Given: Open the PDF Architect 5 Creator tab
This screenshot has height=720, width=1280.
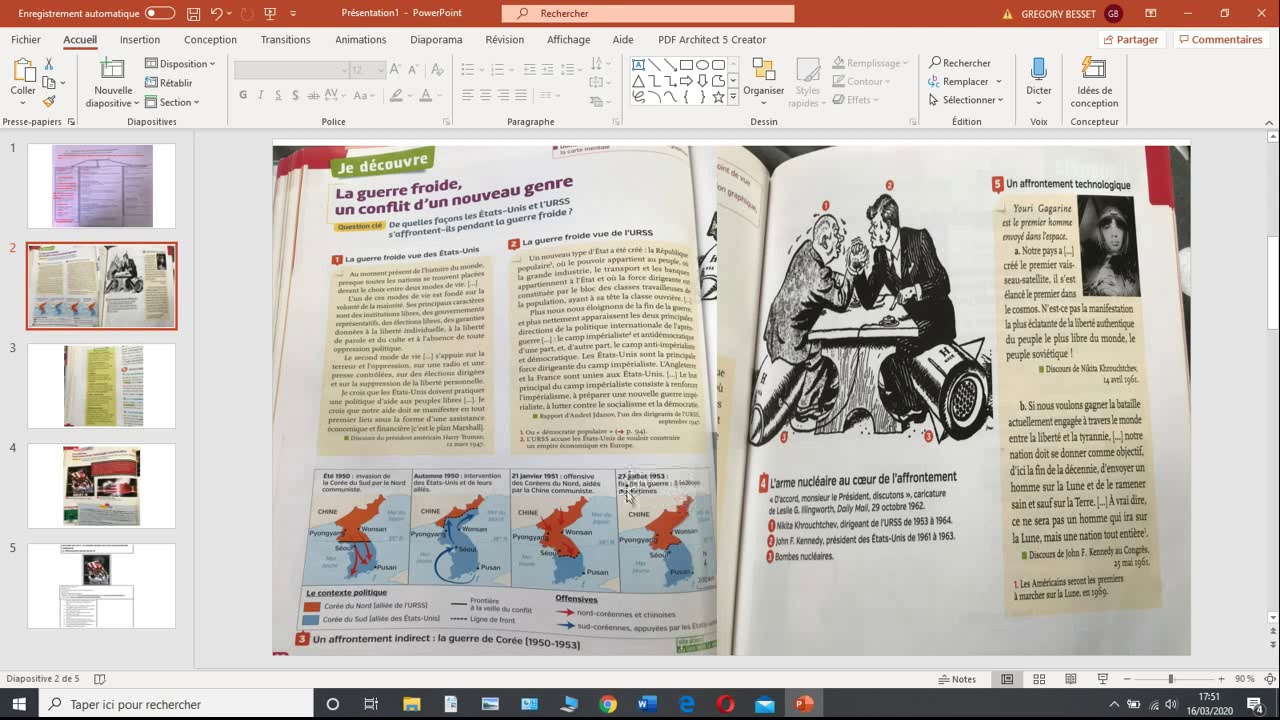Looking at the screenshot, I should pos(712,40).
